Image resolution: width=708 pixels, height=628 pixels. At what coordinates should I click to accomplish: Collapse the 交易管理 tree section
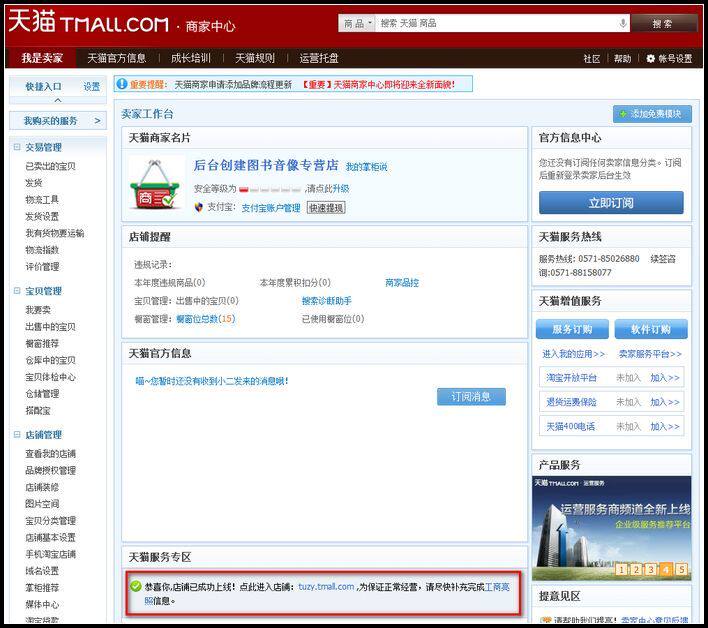pyautogui.click(x=17, y=147)
